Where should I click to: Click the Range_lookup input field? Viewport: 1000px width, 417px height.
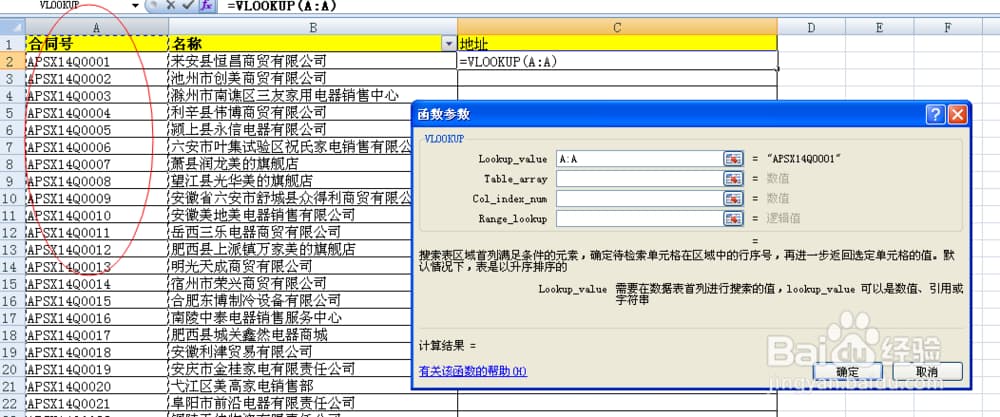[638, 219]
